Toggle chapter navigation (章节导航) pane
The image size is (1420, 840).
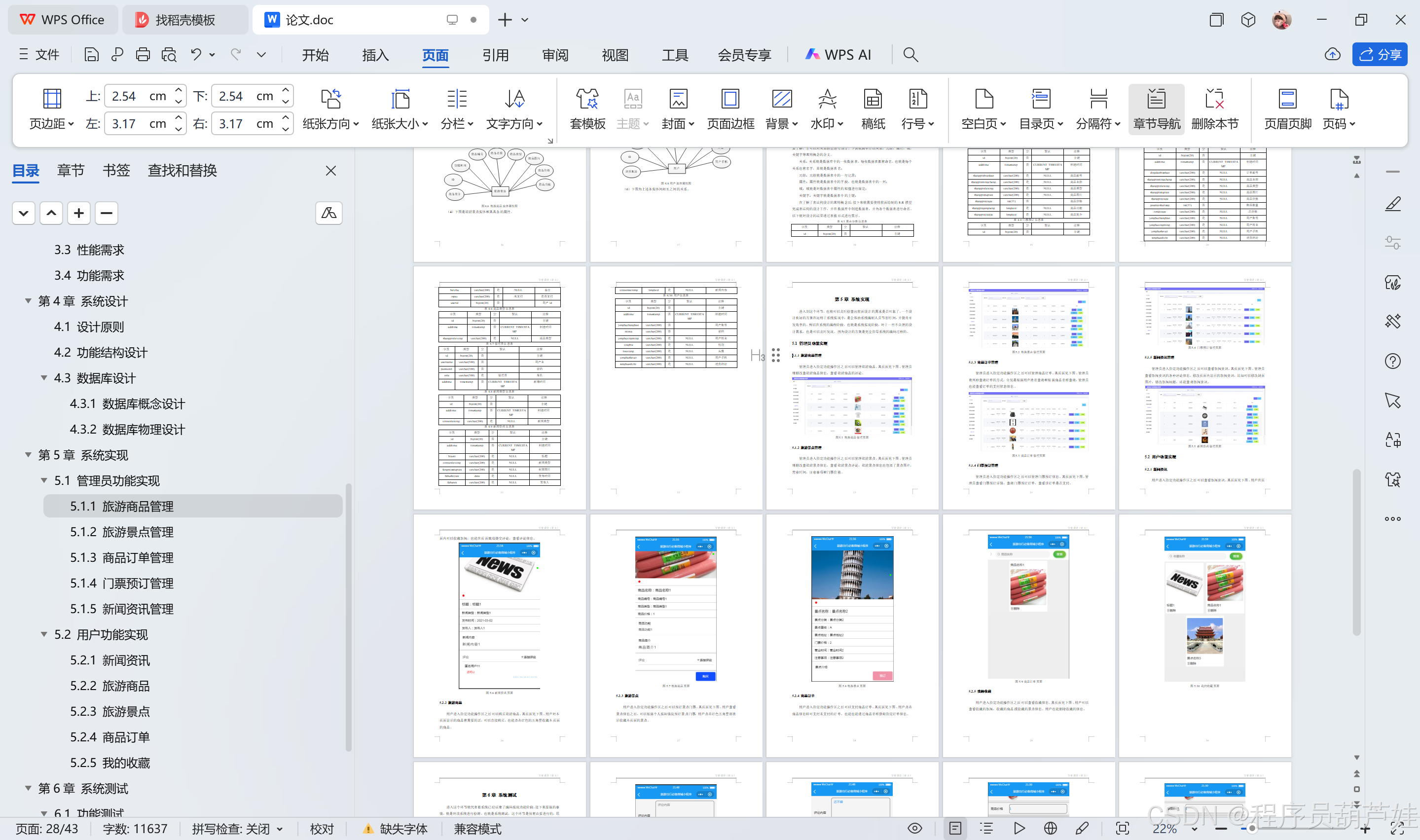[1156, 109]
